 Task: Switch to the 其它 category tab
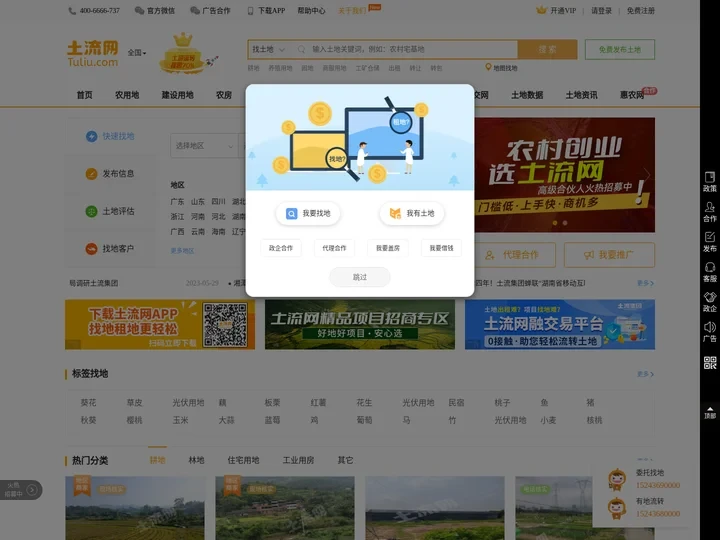coord(345,460)
